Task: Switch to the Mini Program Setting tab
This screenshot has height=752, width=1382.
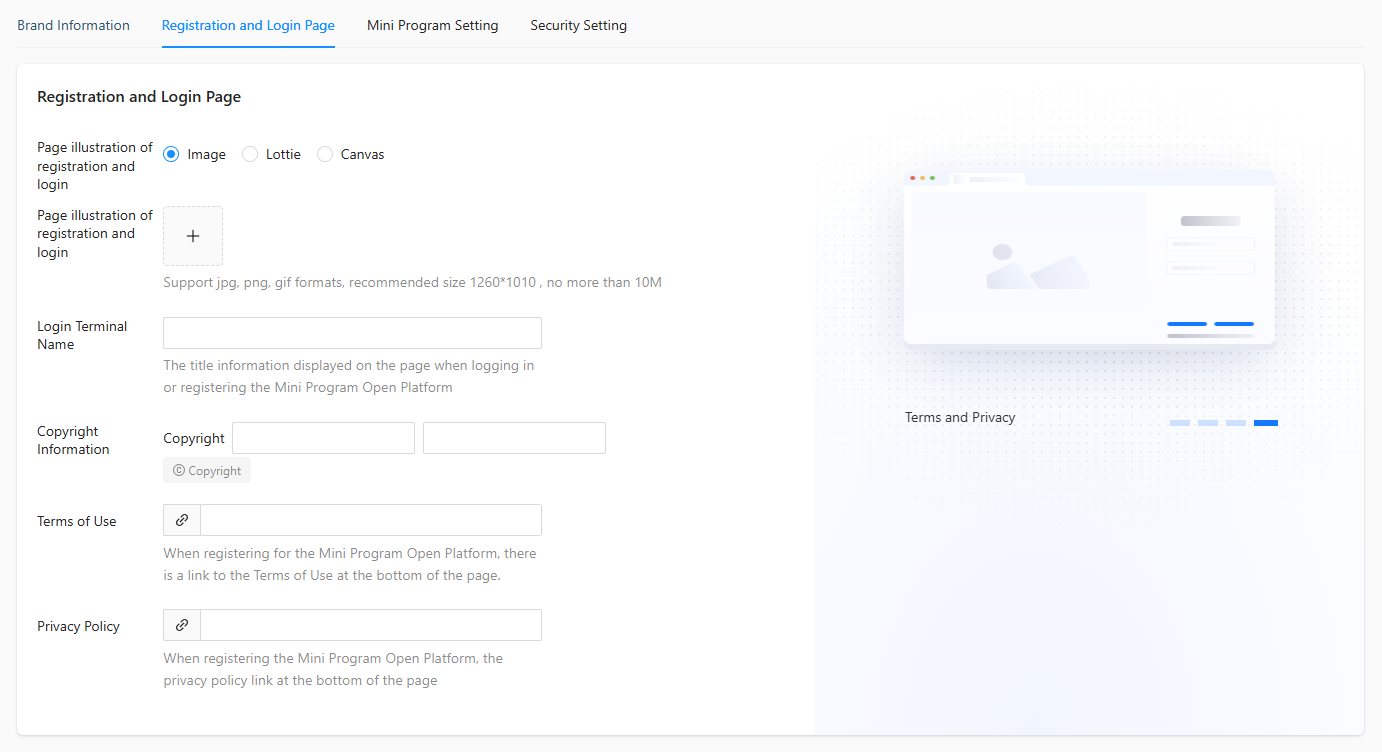Action: coord(432,25)
